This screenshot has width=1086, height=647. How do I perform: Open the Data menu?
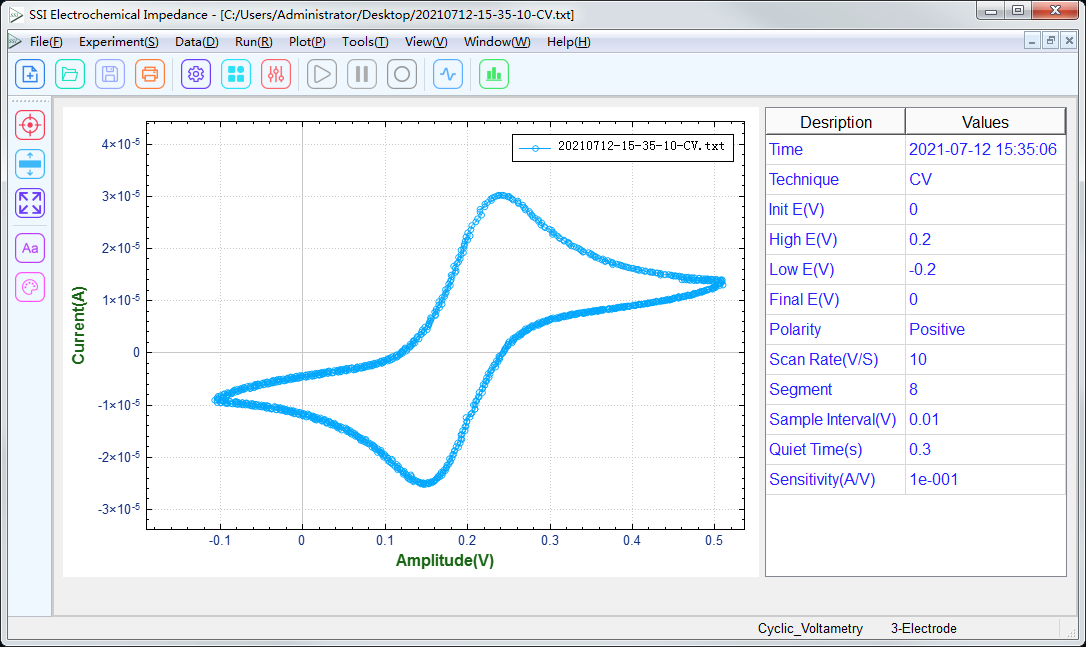pos(197,42)
